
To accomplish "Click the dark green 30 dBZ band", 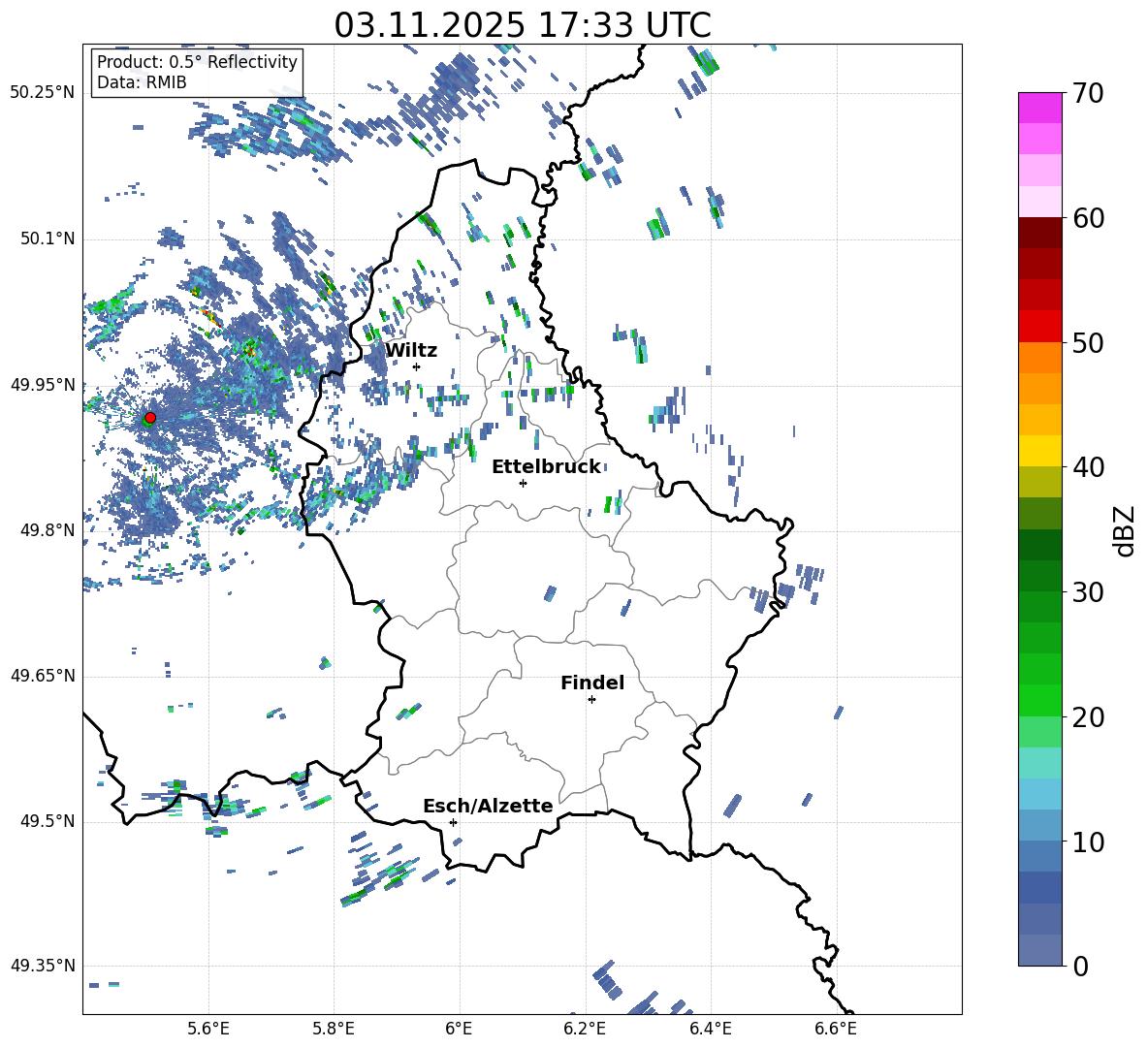I will coord(1039,576).
